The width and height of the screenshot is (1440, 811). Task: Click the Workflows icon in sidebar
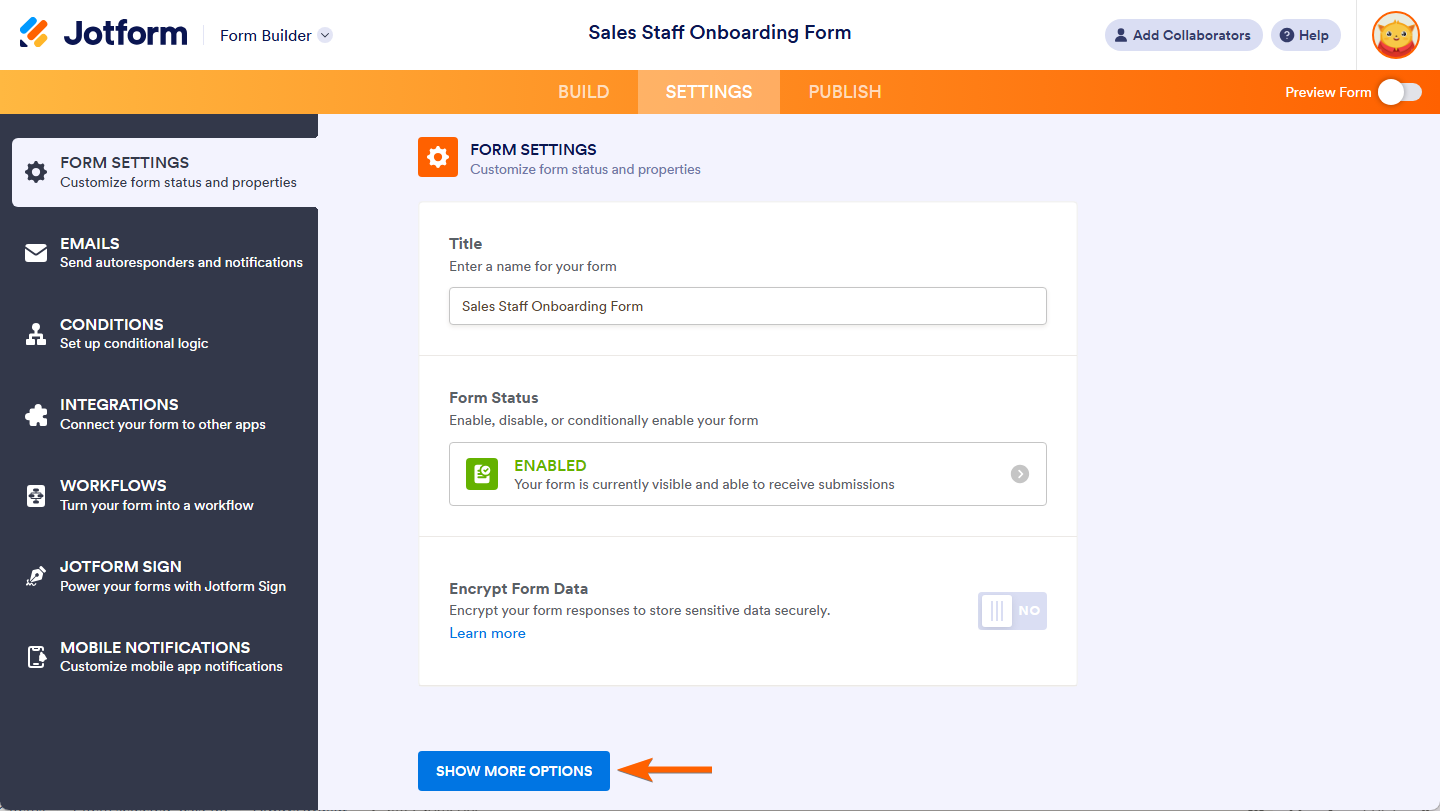[36, 495]
